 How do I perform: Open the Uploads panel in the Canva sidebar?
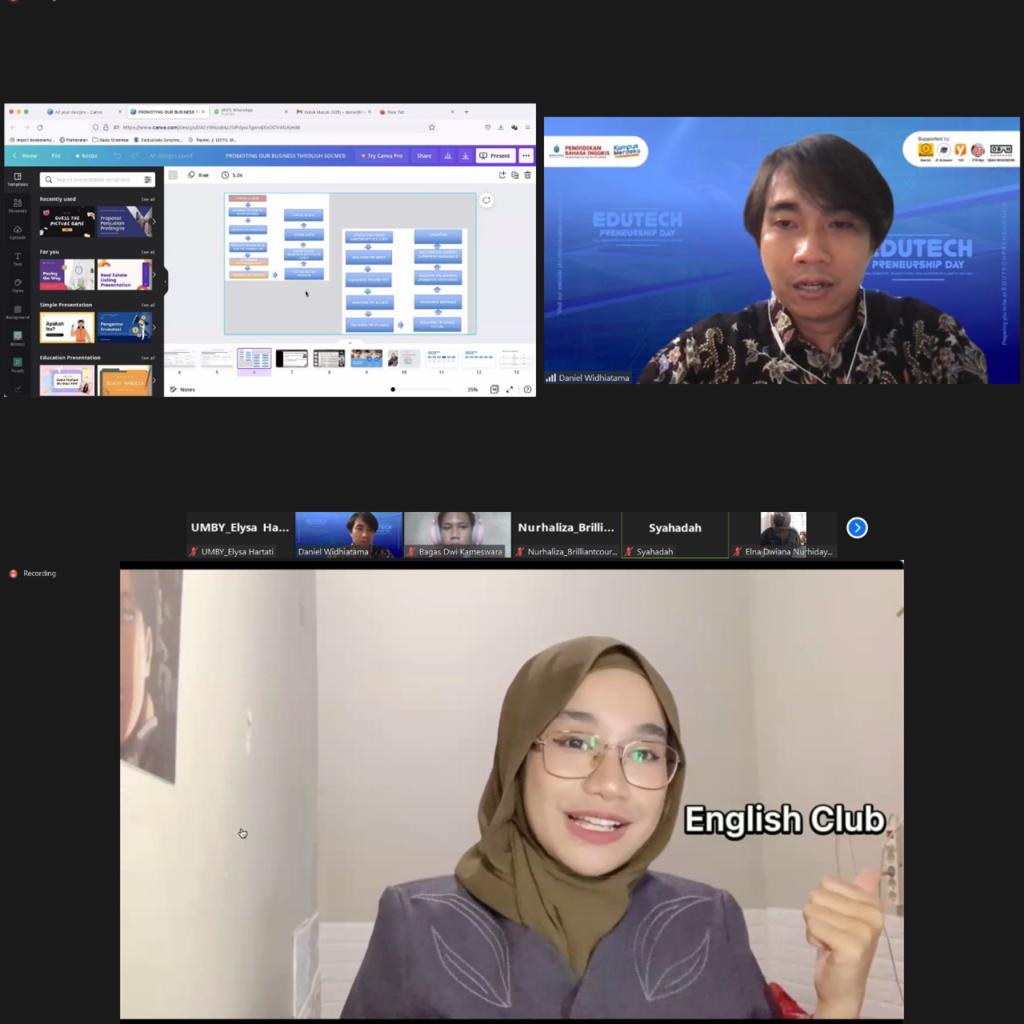point(18,232)
